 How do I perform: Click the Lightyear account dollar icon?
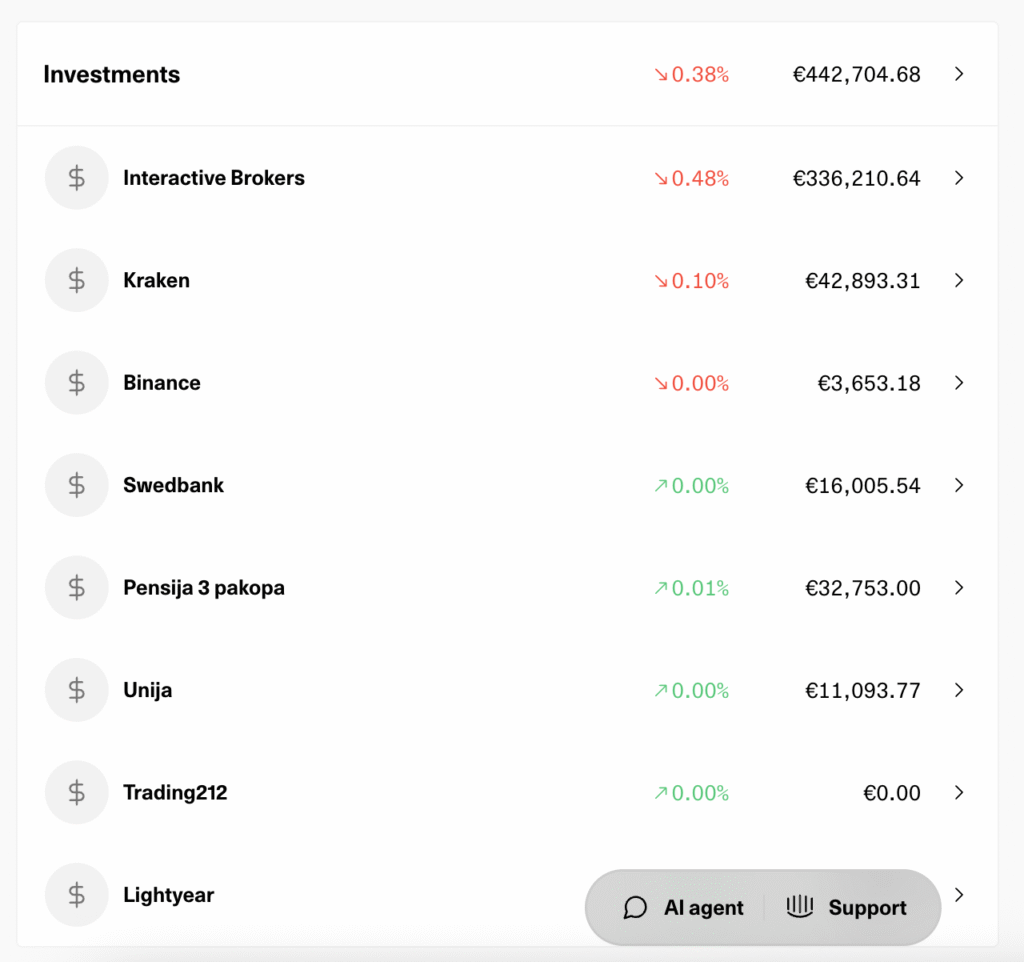point(76,895)
